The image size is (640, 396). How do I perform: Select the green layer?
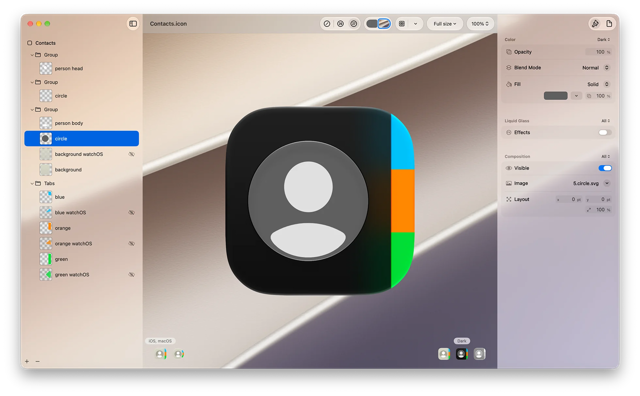coord(82,259)
